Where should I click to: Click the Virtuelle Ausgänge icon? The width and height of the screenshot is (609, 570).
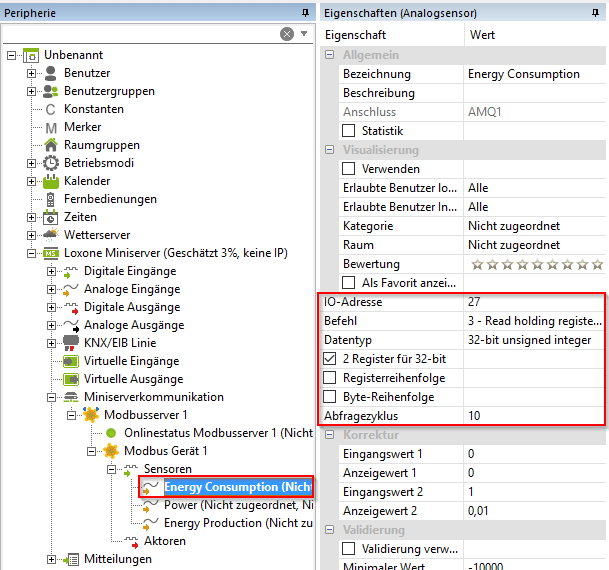(x=71, y=379)
